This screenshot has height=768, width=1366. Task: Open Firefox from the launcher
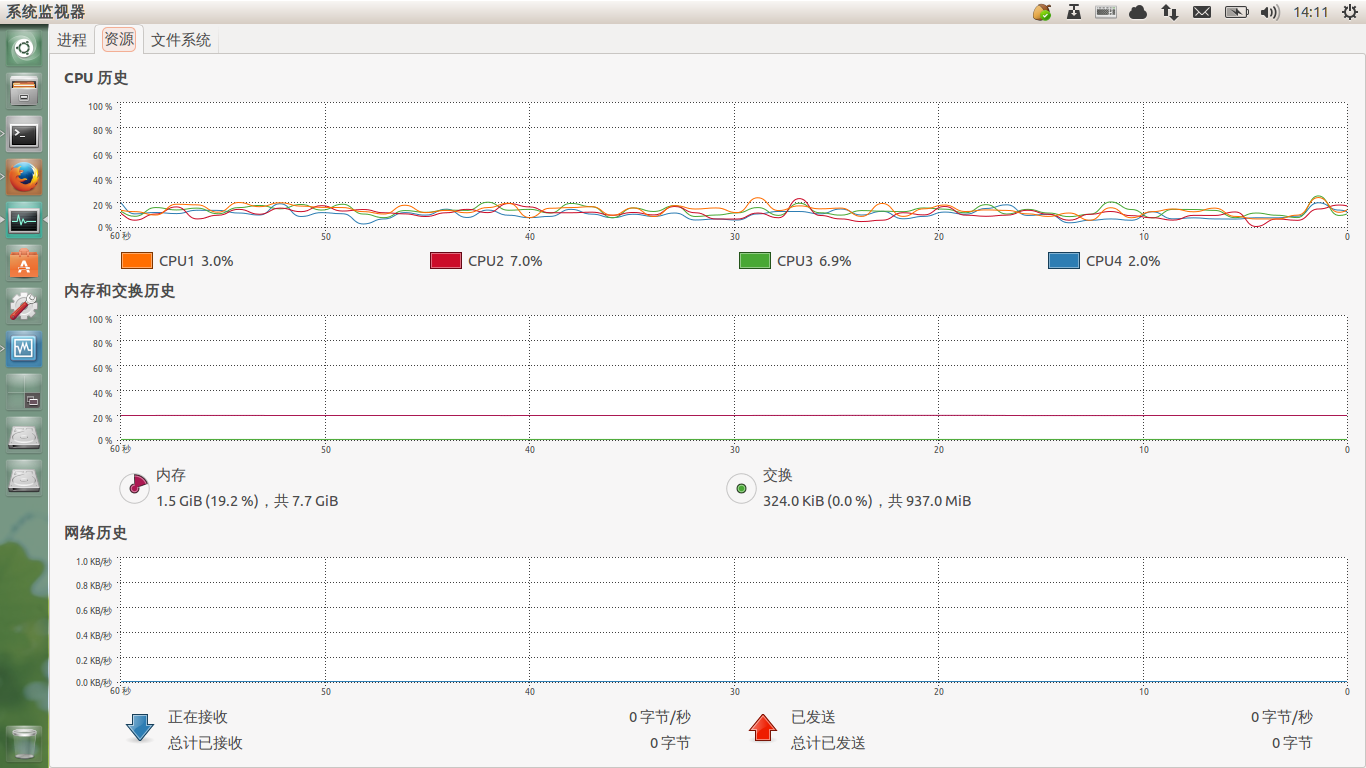pyautogui.click(x=24, y=177)
